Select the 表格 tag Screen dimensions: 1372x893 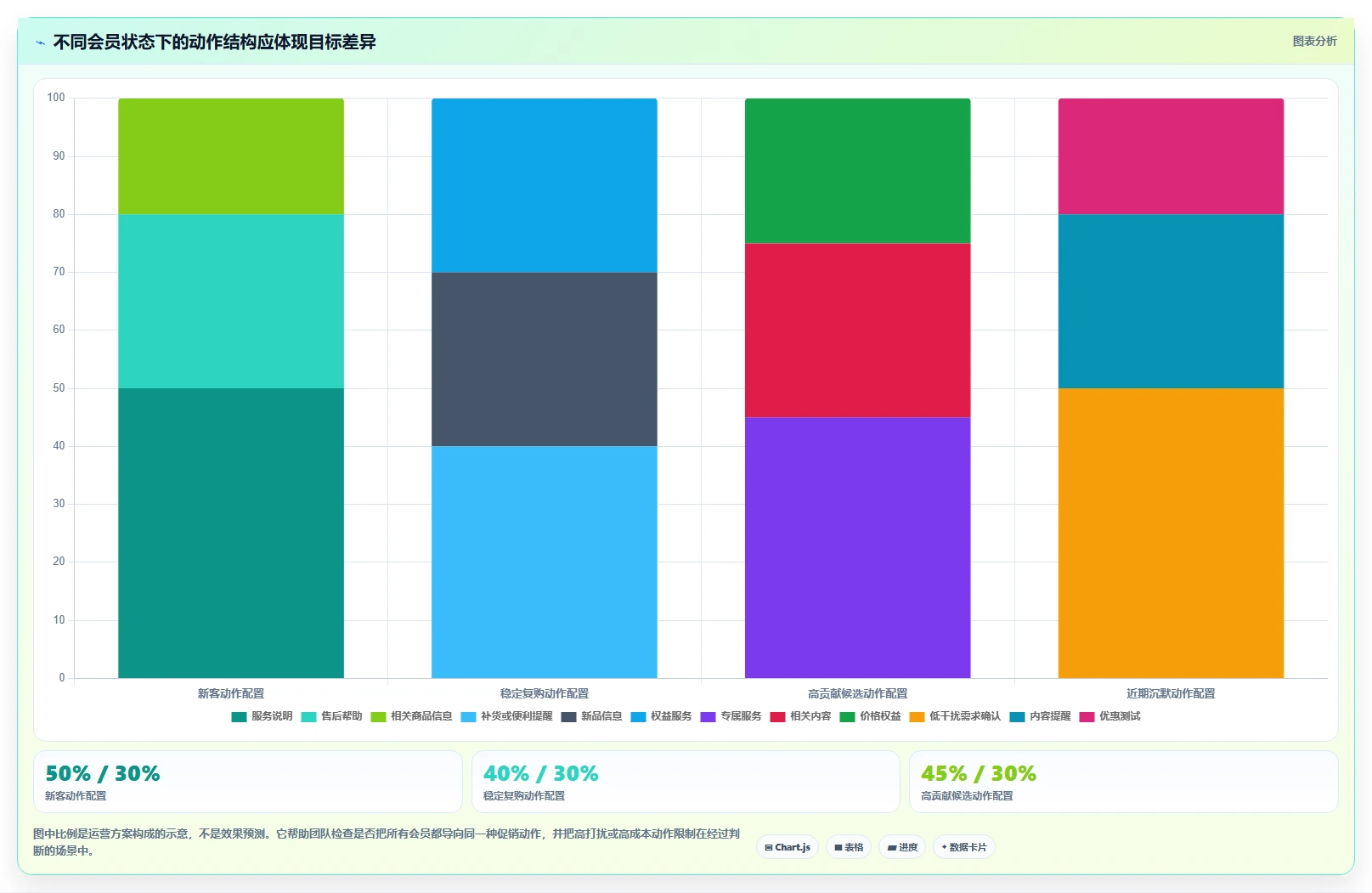(849, 847)
